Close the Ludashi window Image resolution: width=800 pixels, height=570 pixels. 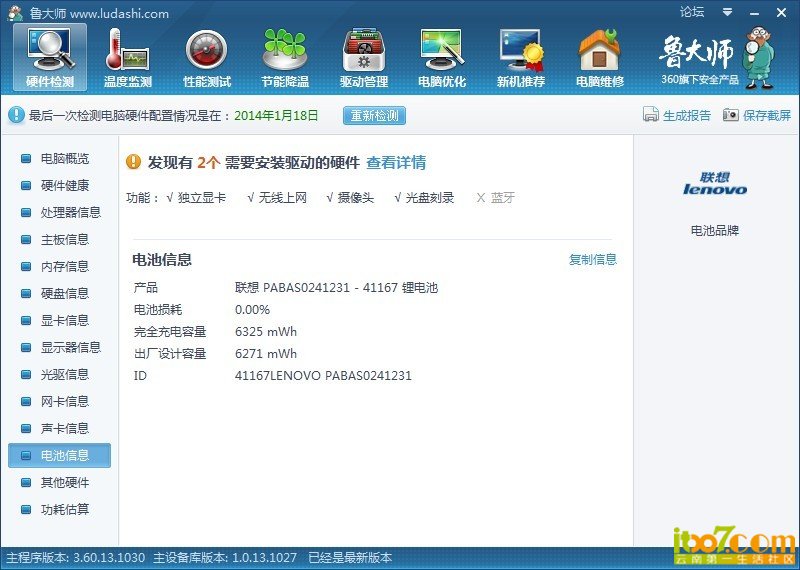[x=781, y=13]
